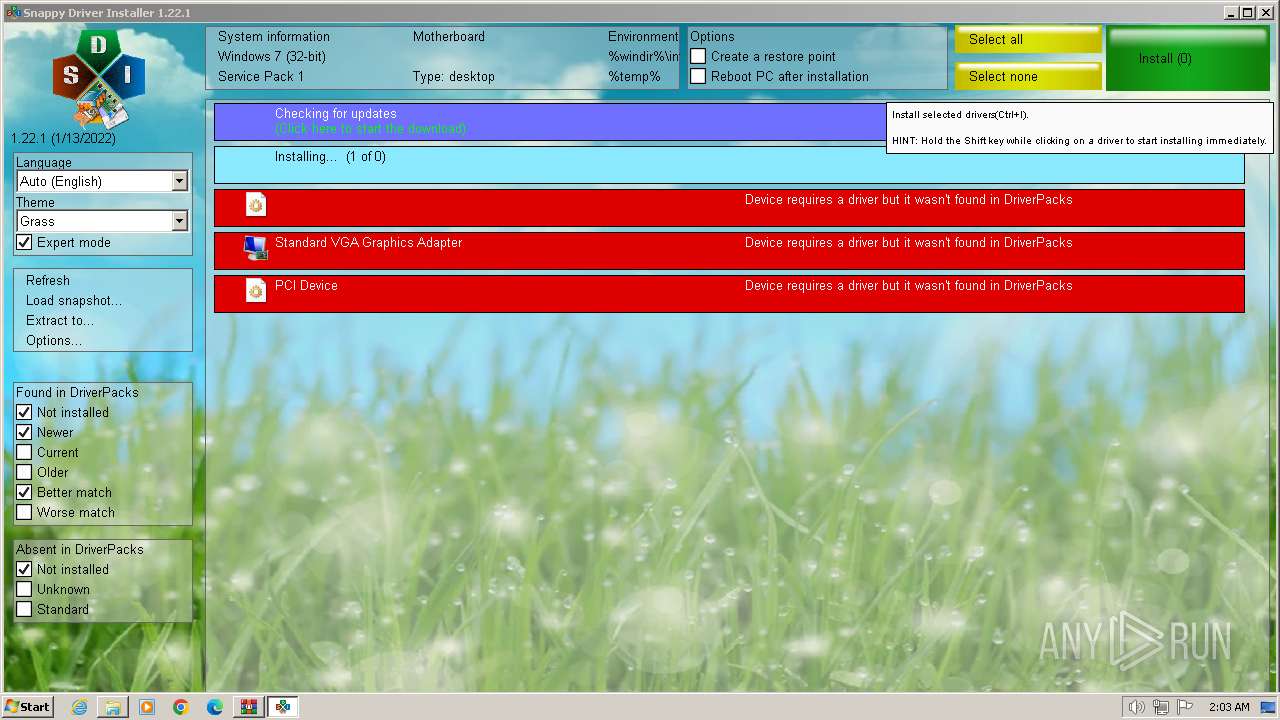
Task: Open Internet Explorer from the taskbar
Action: pos(79,707)
